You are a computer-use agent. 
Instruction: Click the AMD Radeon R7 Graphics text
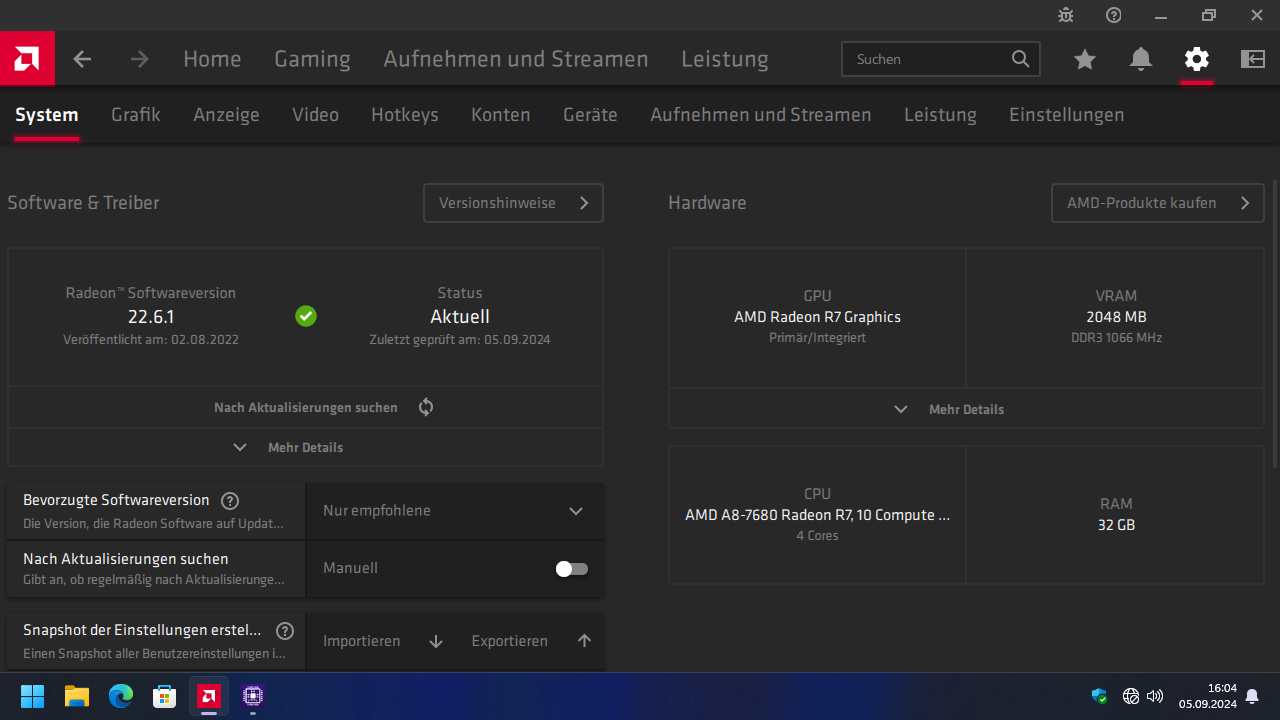point(817,317)
